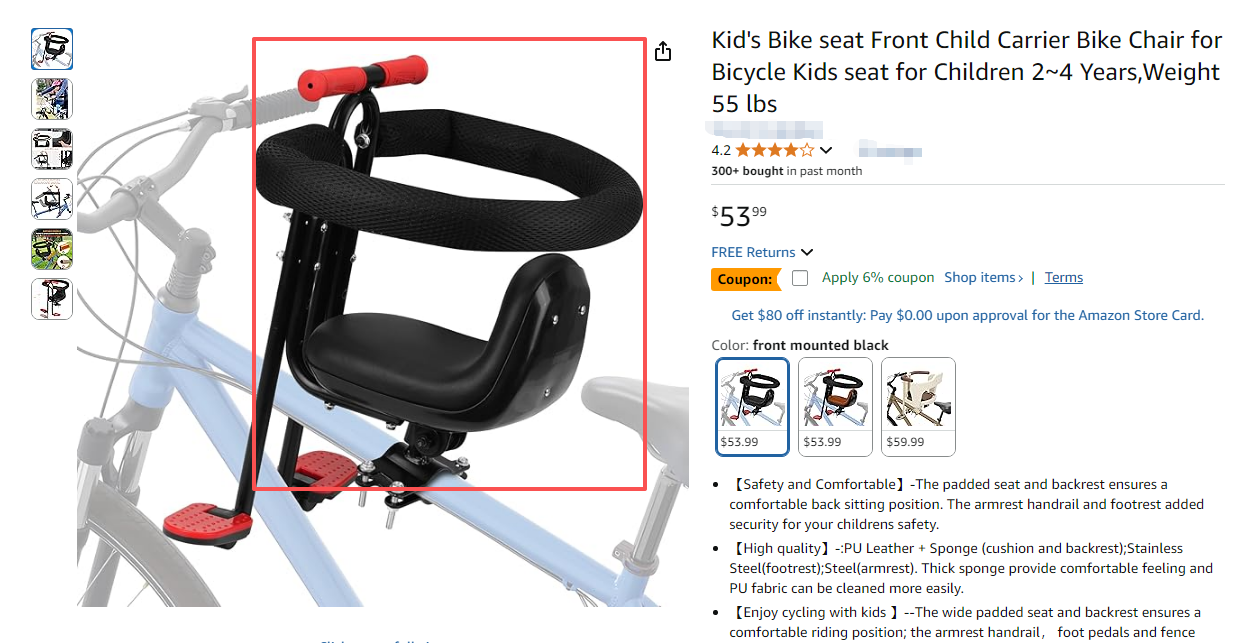Image resolution: width=1244 pixels, height=643 pixels.
Task: Click the product title text
Action: click(x=967, y=72)
